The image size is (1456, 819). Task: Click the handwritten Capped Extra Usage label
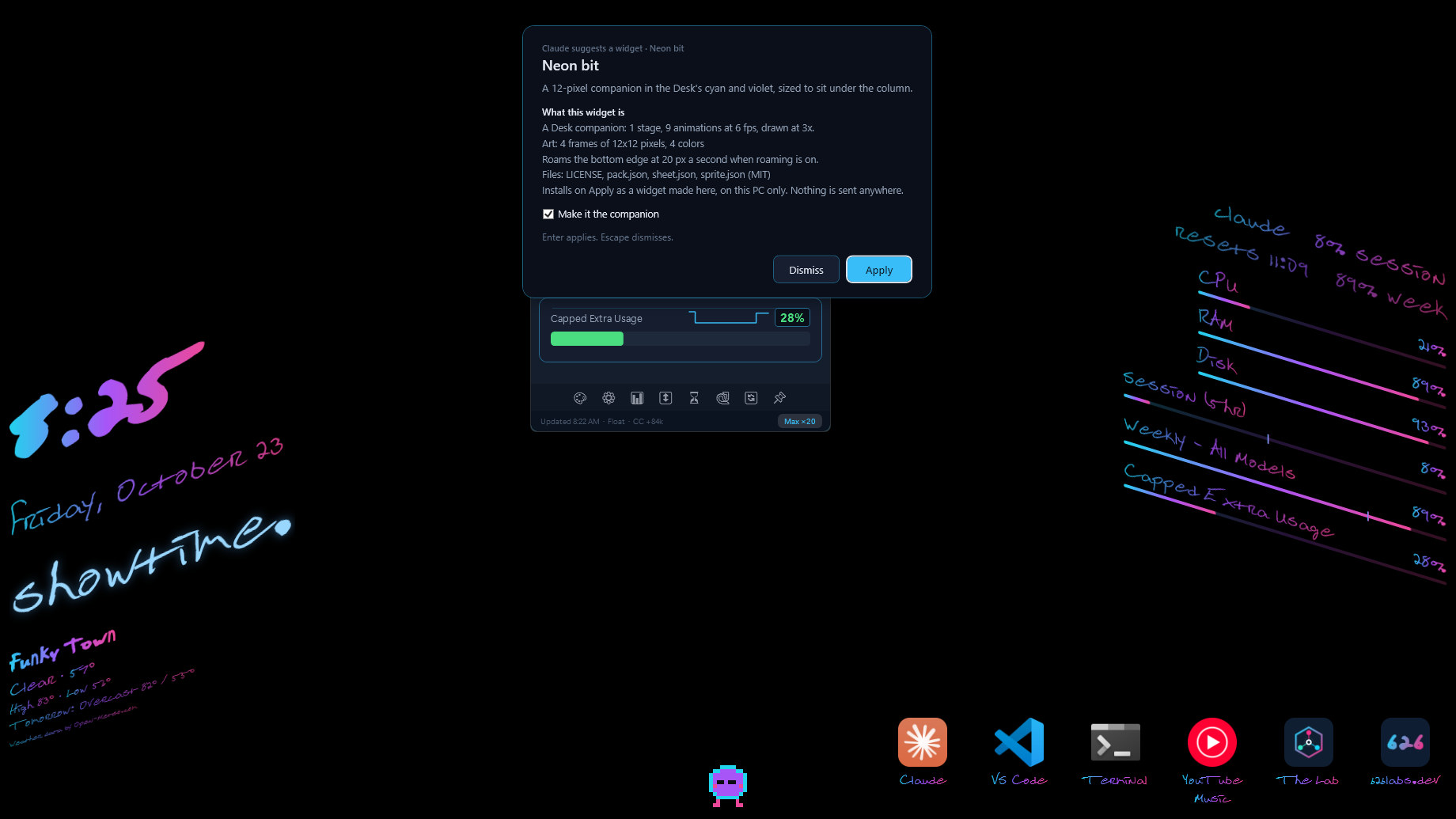(x=1229, y=501)
